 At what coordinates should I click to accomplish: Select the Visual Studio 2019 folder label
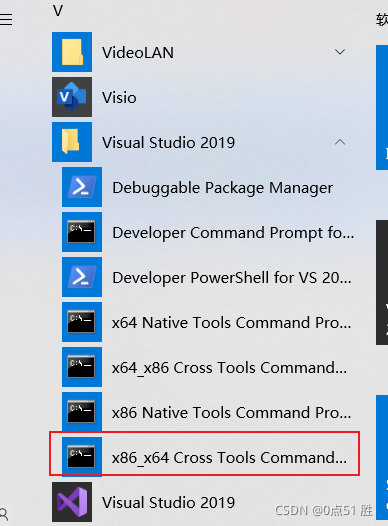click(x=168, y=143)
